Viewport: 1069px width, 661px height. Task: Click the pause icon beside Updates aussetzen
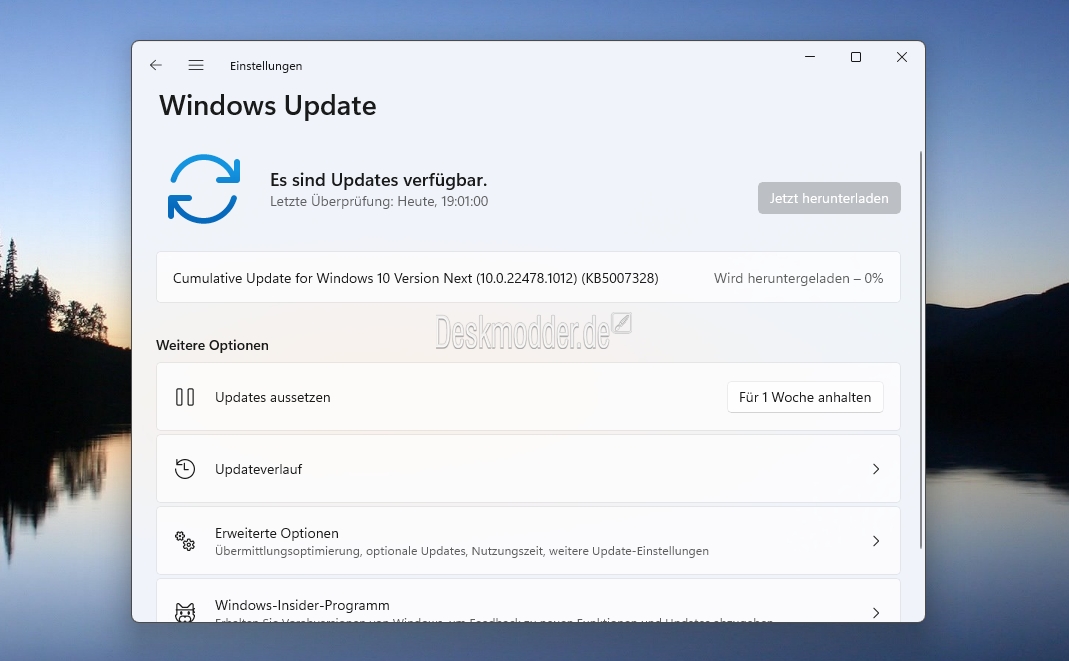pyautogui.click(x=185, y=397)
